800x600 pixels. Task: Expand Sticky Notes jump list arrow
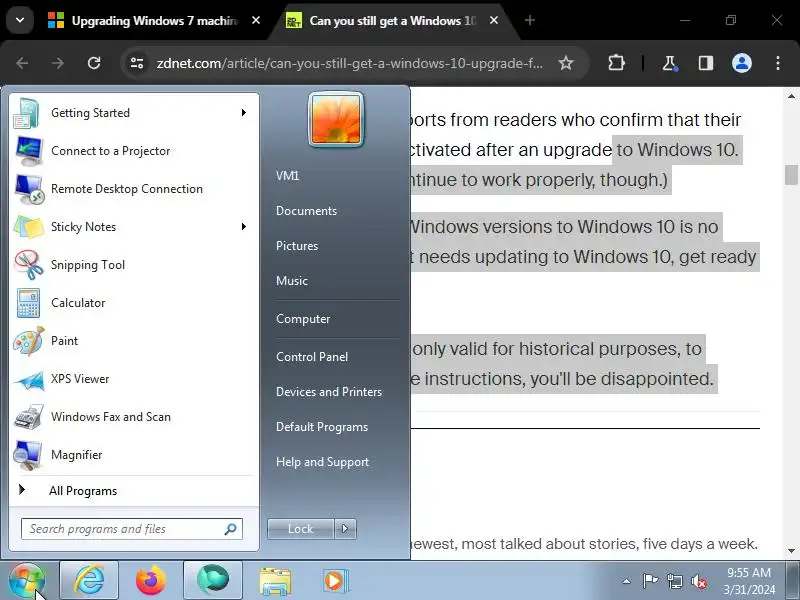244,227
